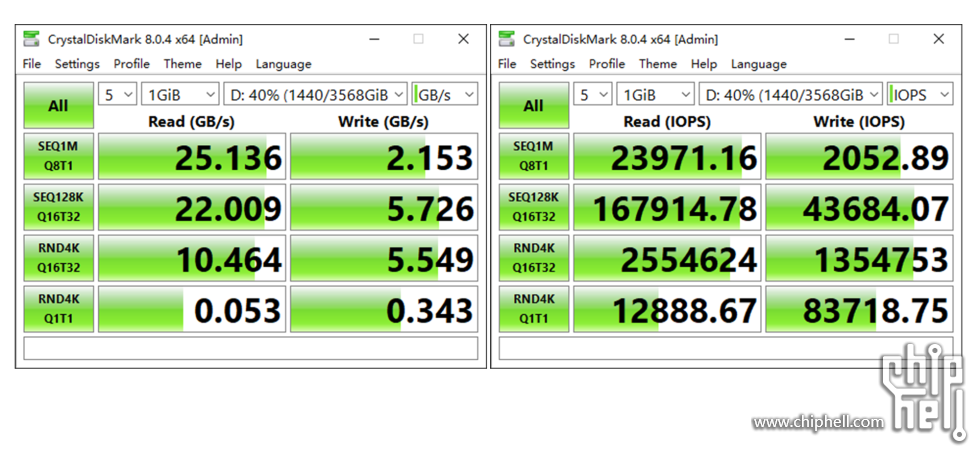Click Write (IOPS) column header
The width and height of the screenshot is (980, 457).
click(859, 121)
